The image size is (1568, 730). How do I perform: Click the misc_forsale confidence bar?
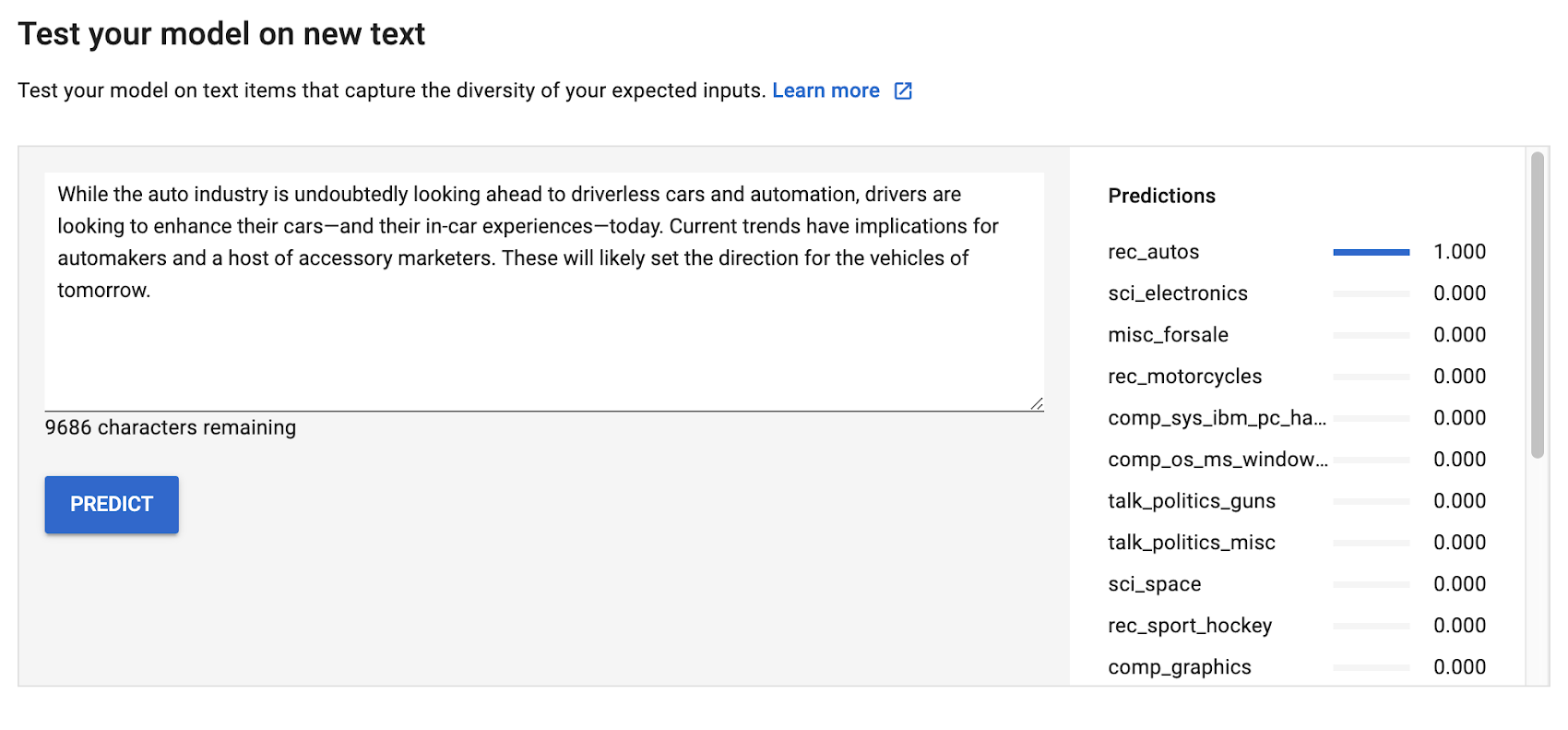1372,335
